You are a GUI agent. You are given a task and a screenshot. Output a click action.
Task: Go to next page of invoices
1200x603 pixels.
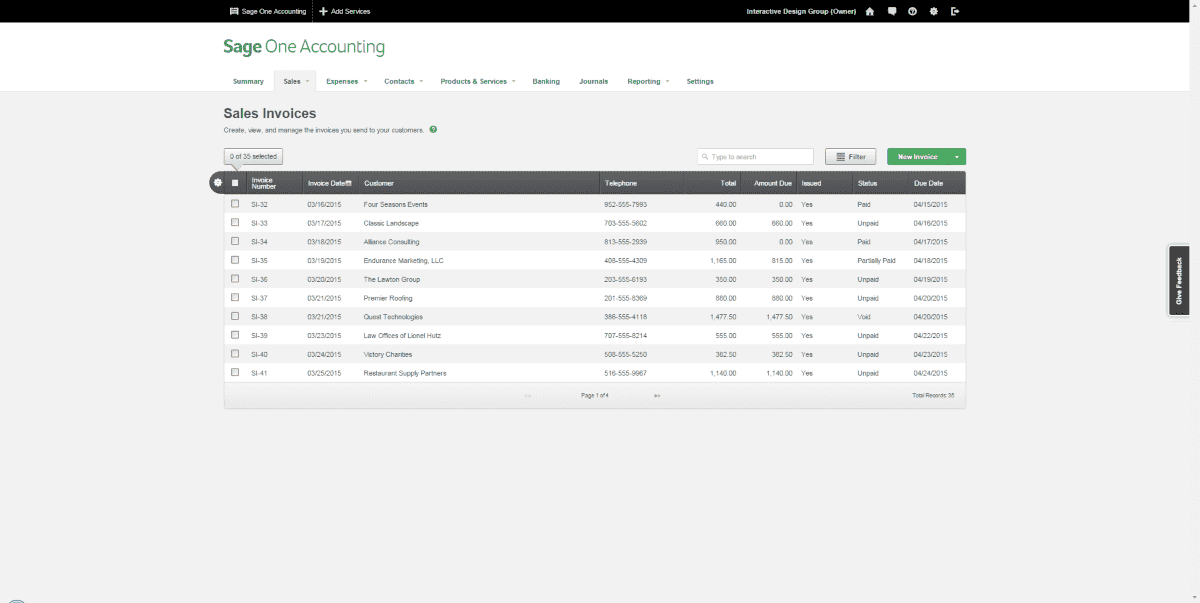[657, 396]
